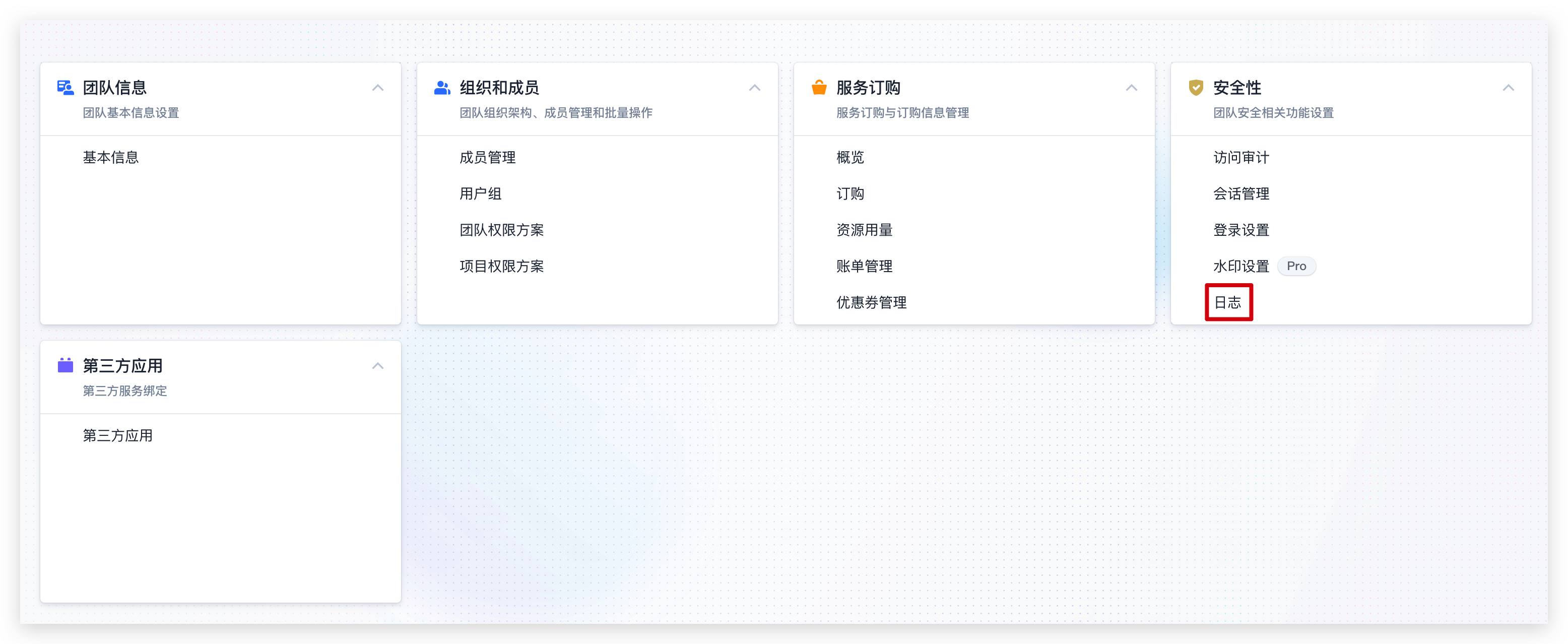Click the 服务订购 card title
Screen dimensions: 1568x644
[x=868, y=88]
